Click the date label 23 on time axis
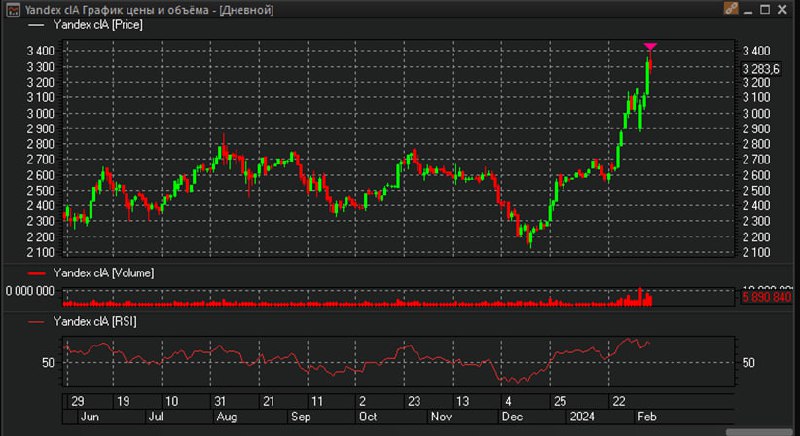This screenshot has width=800, height=436. pos(414,401)
